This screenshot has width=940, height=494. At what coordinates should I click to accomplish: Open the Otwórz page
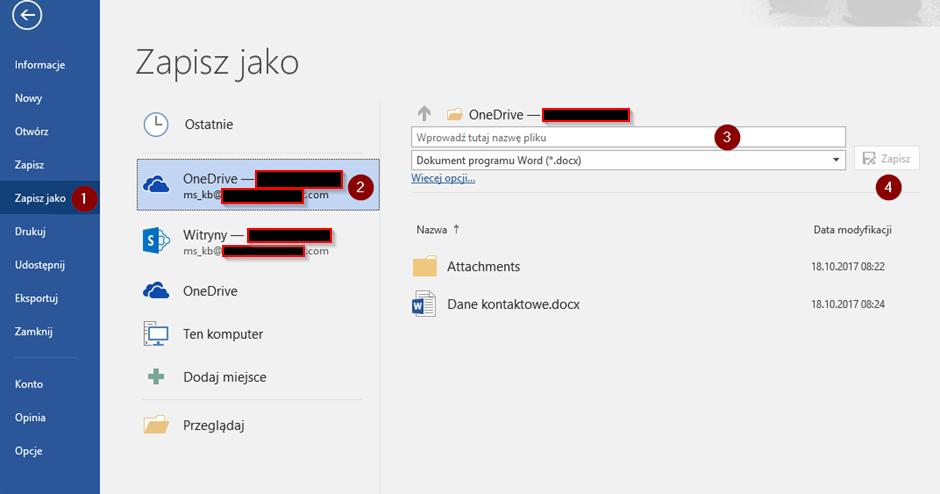click(31, 131)
